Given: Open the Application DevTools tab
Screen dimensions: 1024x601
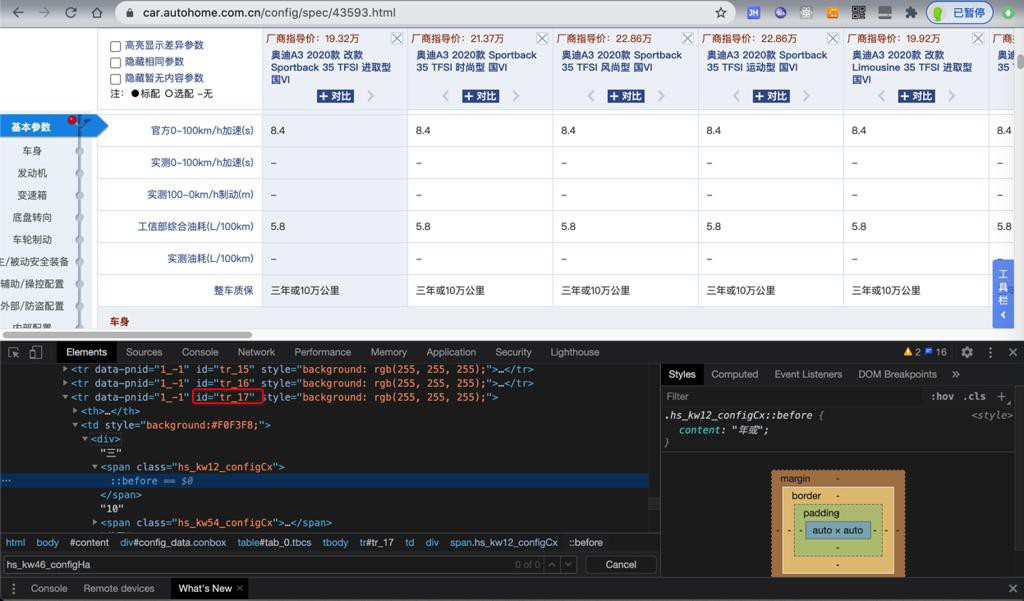Looking at the screenshot, I should click(451, 352).
